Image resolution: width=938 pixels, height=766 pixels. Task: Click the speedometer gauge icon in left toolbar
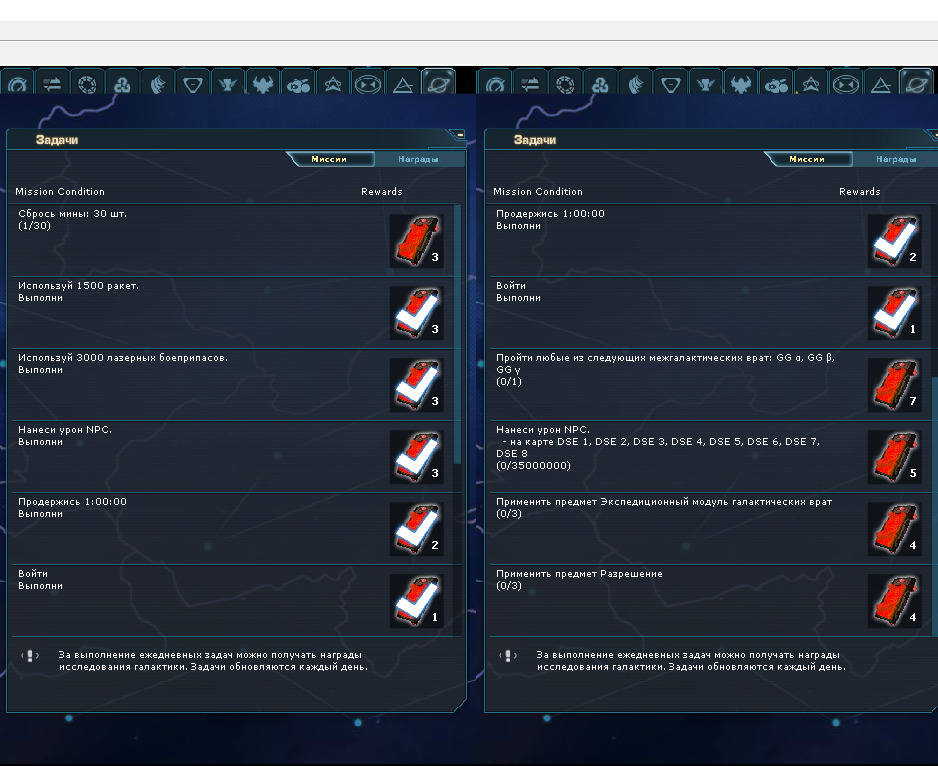coord(20,84)
